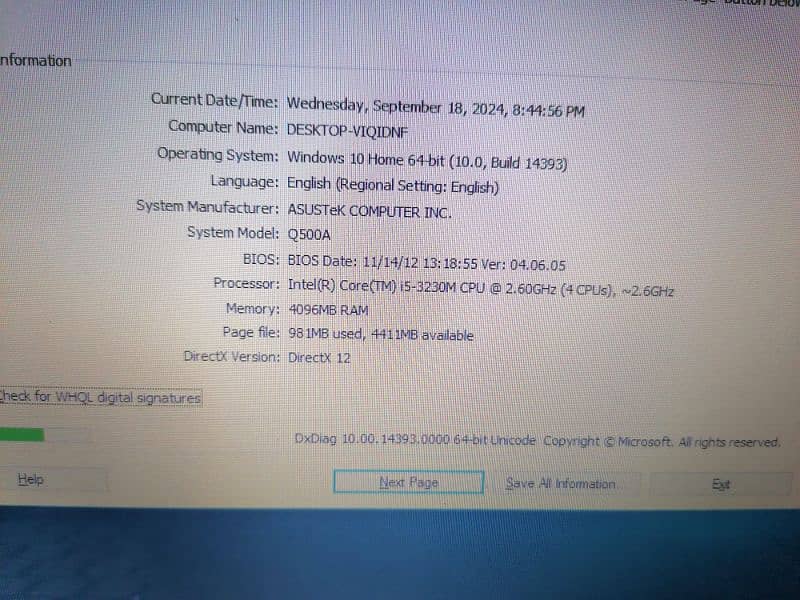800x600 pixels.
Task: Click the Exit button
Action: 721,484
